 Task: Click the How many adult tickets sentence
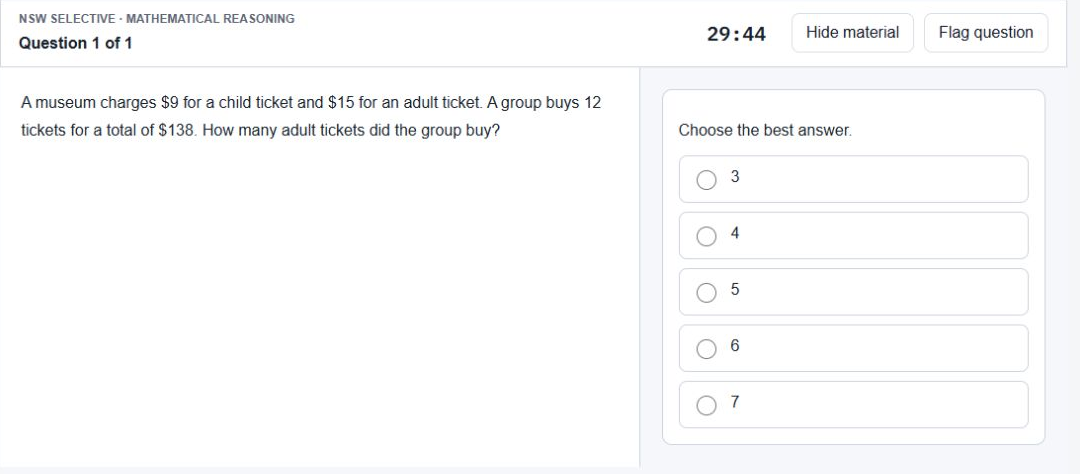(351, 130)
